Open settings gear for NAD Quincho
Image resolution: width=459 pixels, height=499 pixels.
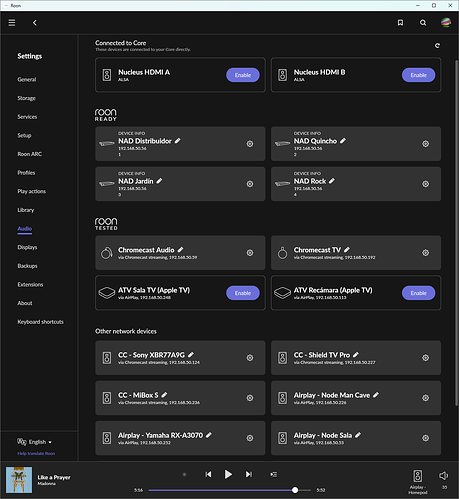click(426, 144)
